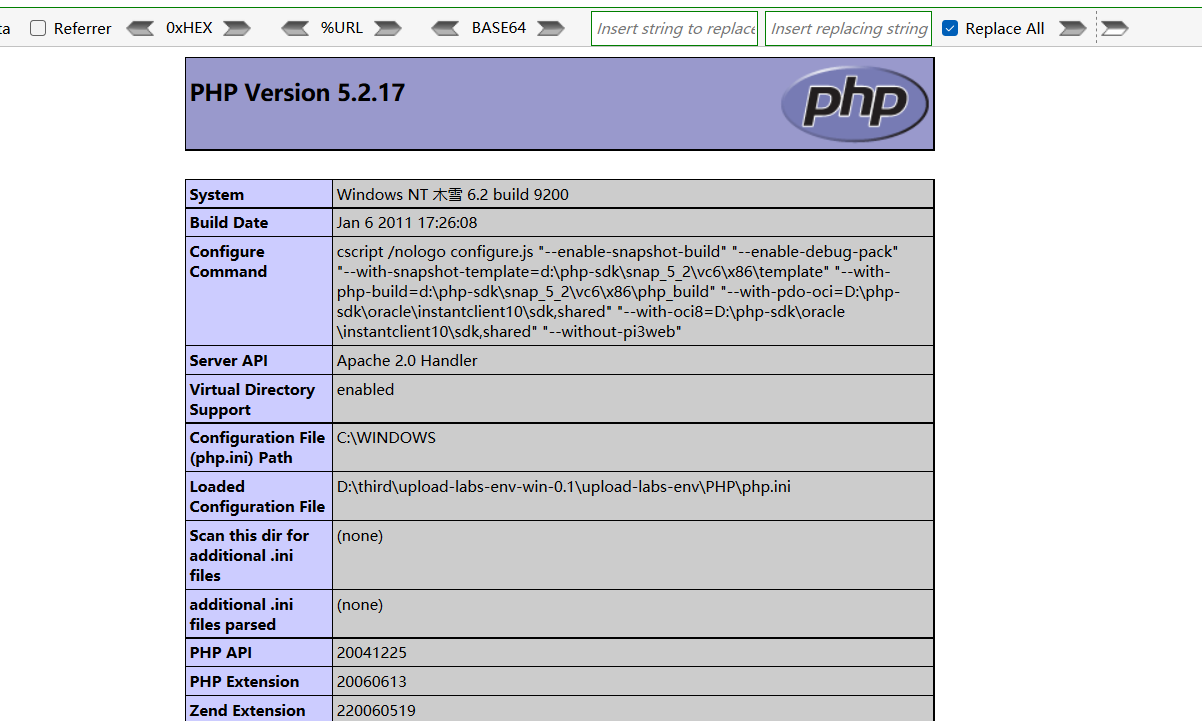Focus the 'Insert string to replace' field
This screenshot has width=1202, height=721.
(x=675, y=28)
